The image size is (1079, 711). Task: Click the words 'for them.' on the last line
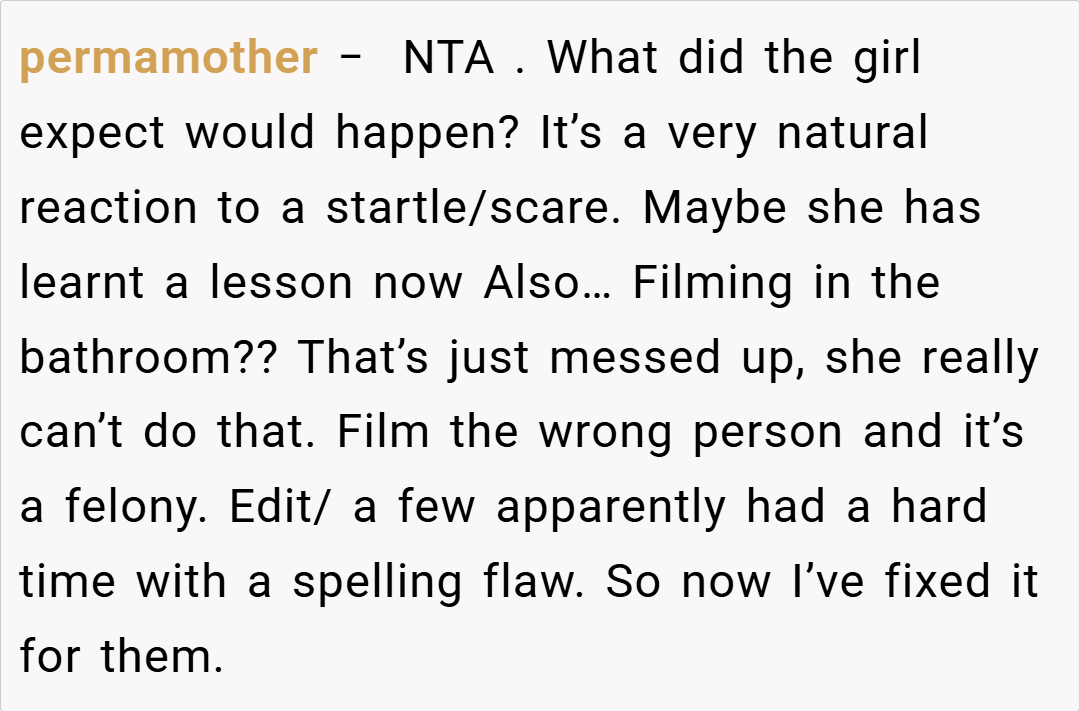point(121,658)
